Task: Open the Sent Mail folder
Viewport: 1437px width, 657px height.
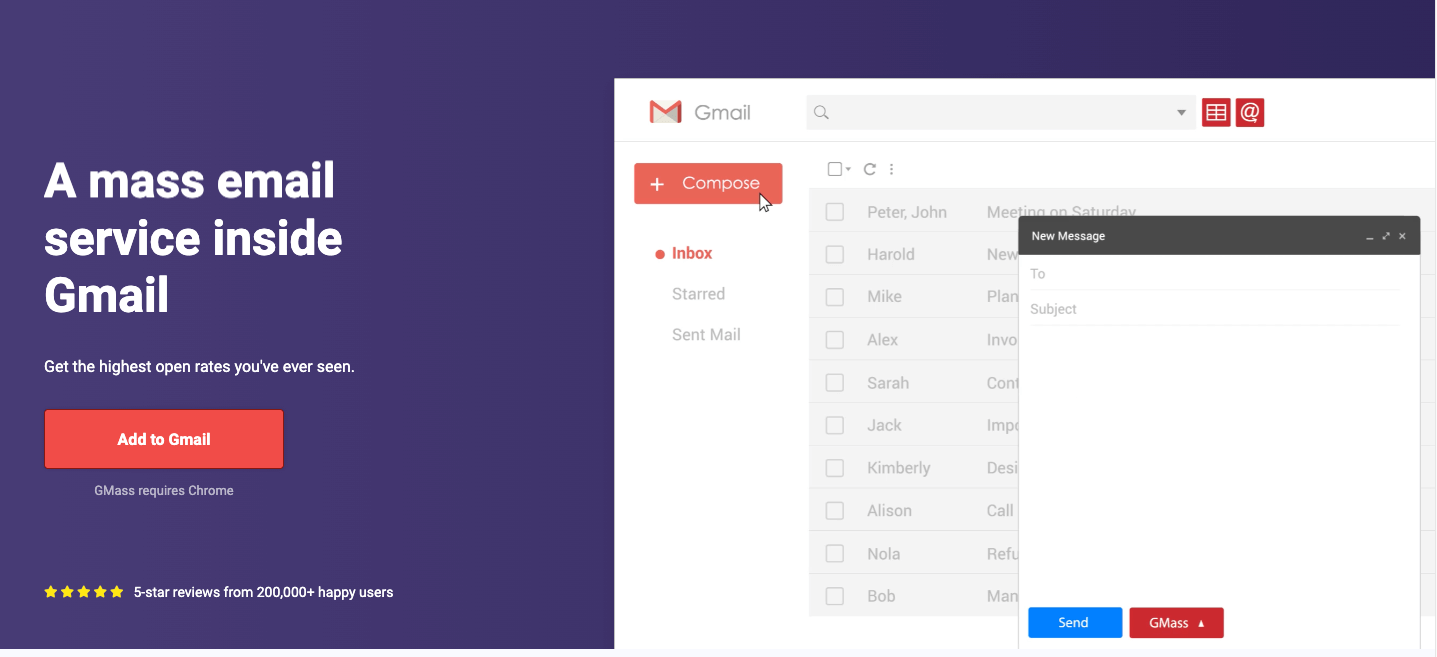Action: point(706,334)
